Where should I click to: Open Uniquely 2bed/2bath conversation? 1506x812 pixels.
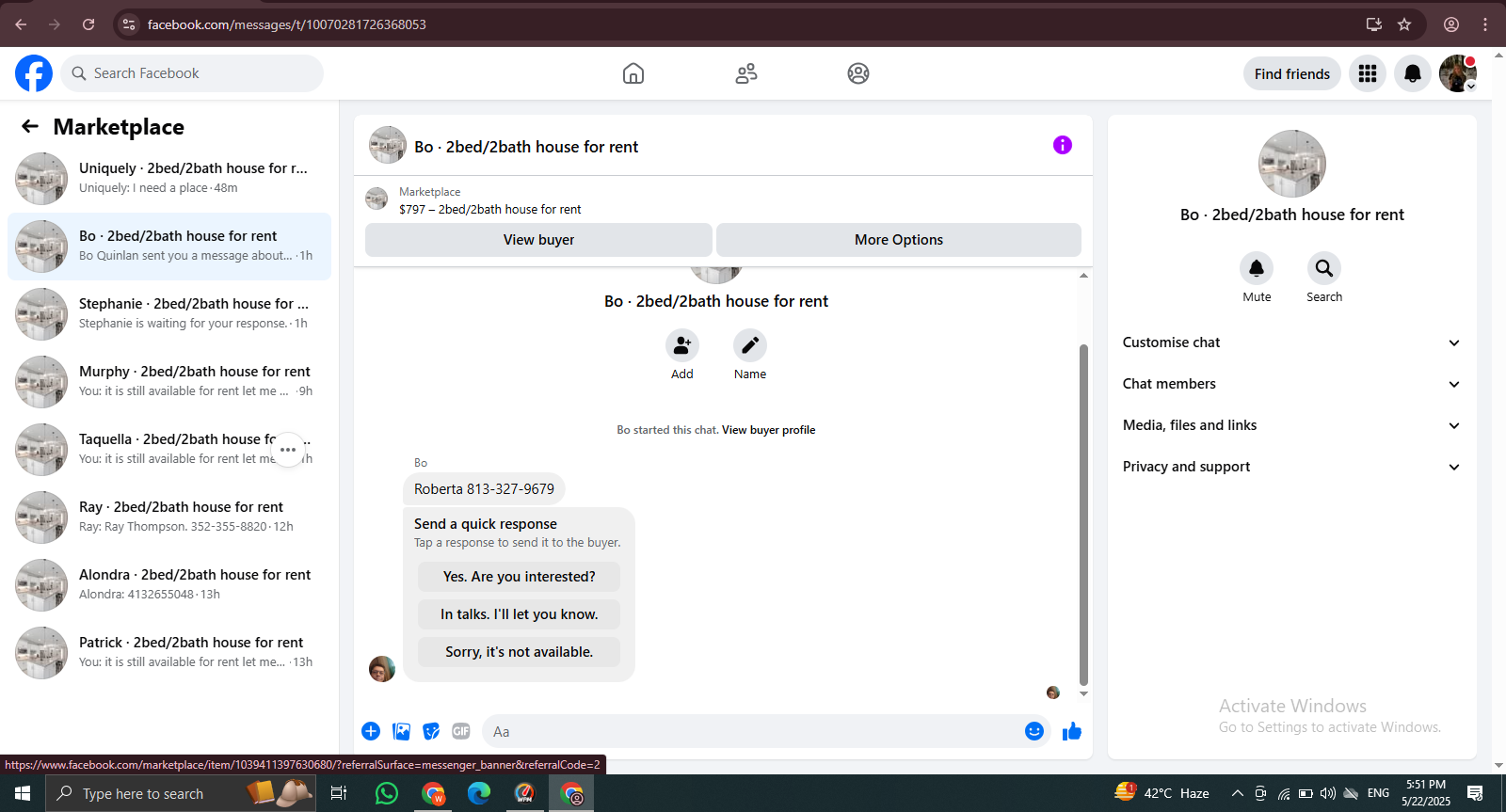pos(169,179)
